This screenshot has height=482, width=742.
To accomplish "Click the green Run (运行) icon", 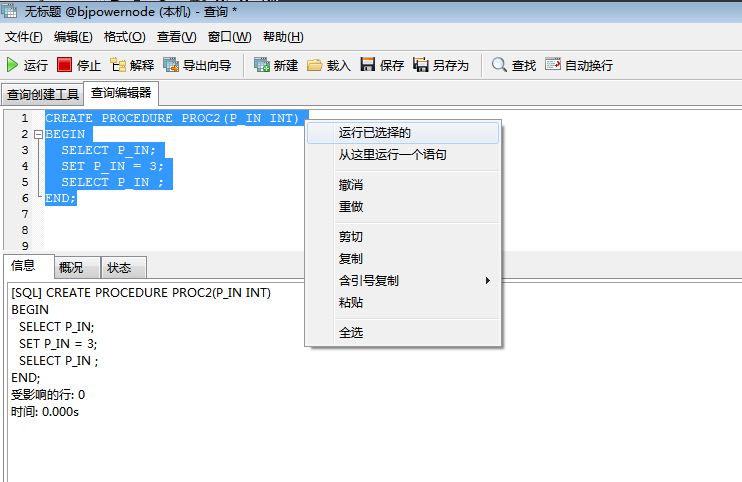I will [x=12, y=65].
